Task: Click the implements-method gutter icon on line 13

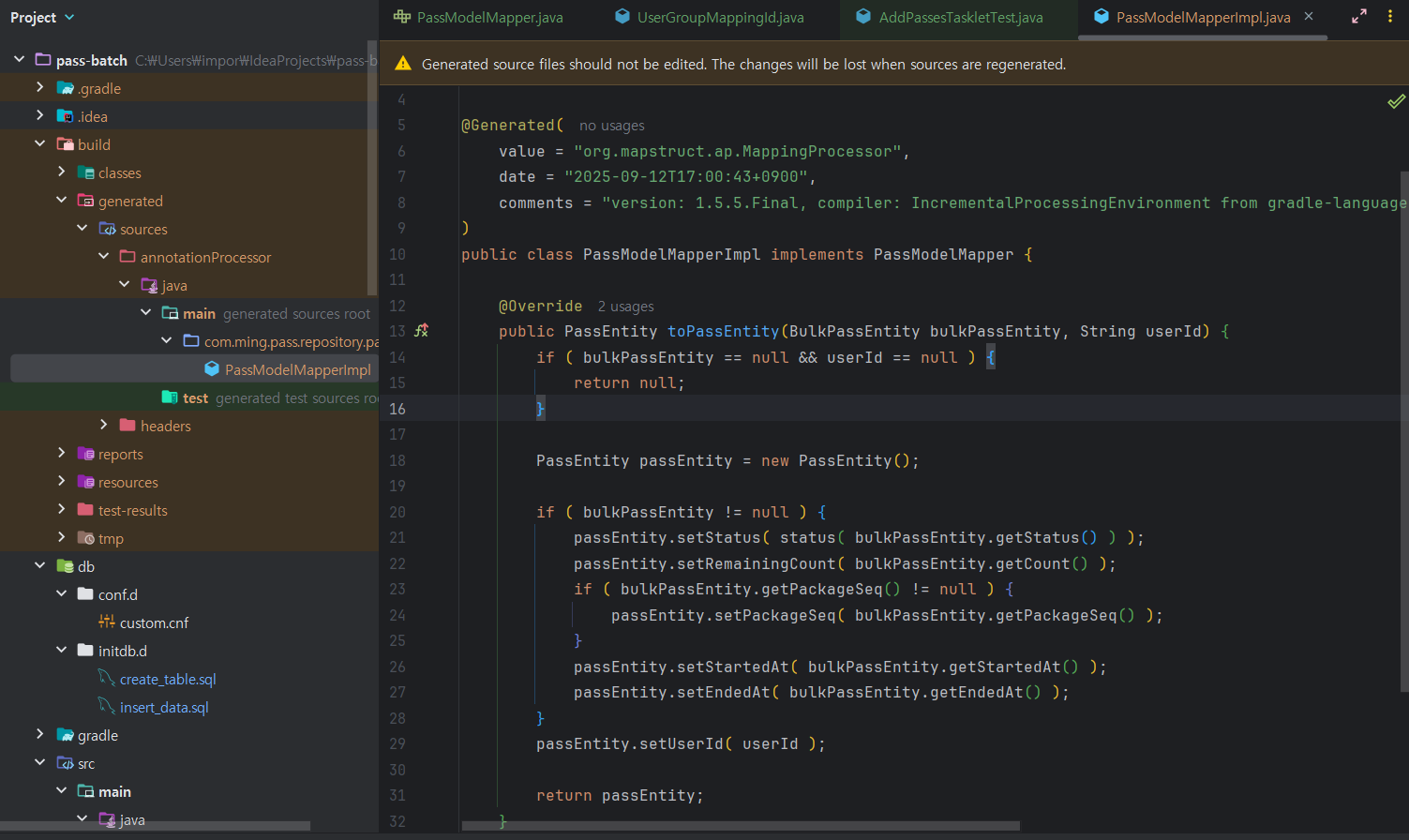Action: click(422, 331)
